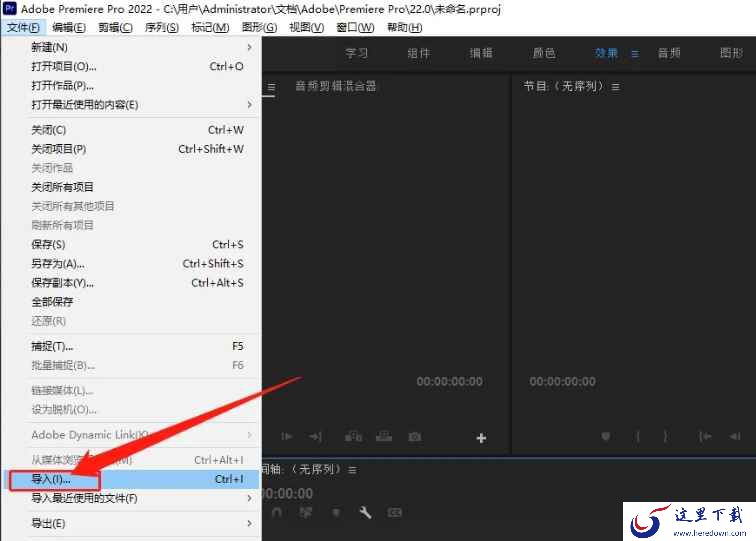Open the 视图(V) menu
This screenshot has width=756, height=541.
pos(307,27)
